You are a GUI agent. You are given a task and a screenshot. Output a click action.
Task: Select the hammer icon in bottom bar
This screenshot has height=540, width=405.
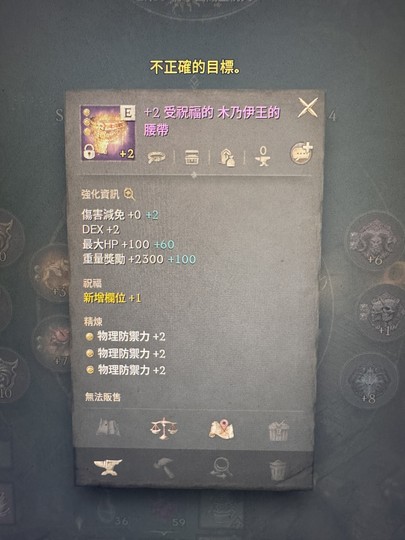click(164, 468)
